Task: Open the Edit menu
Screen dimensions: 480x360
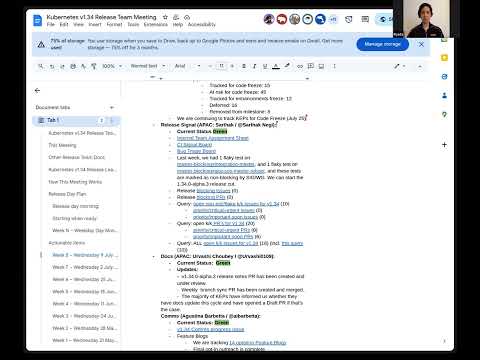Action: [x=64, y=25]
